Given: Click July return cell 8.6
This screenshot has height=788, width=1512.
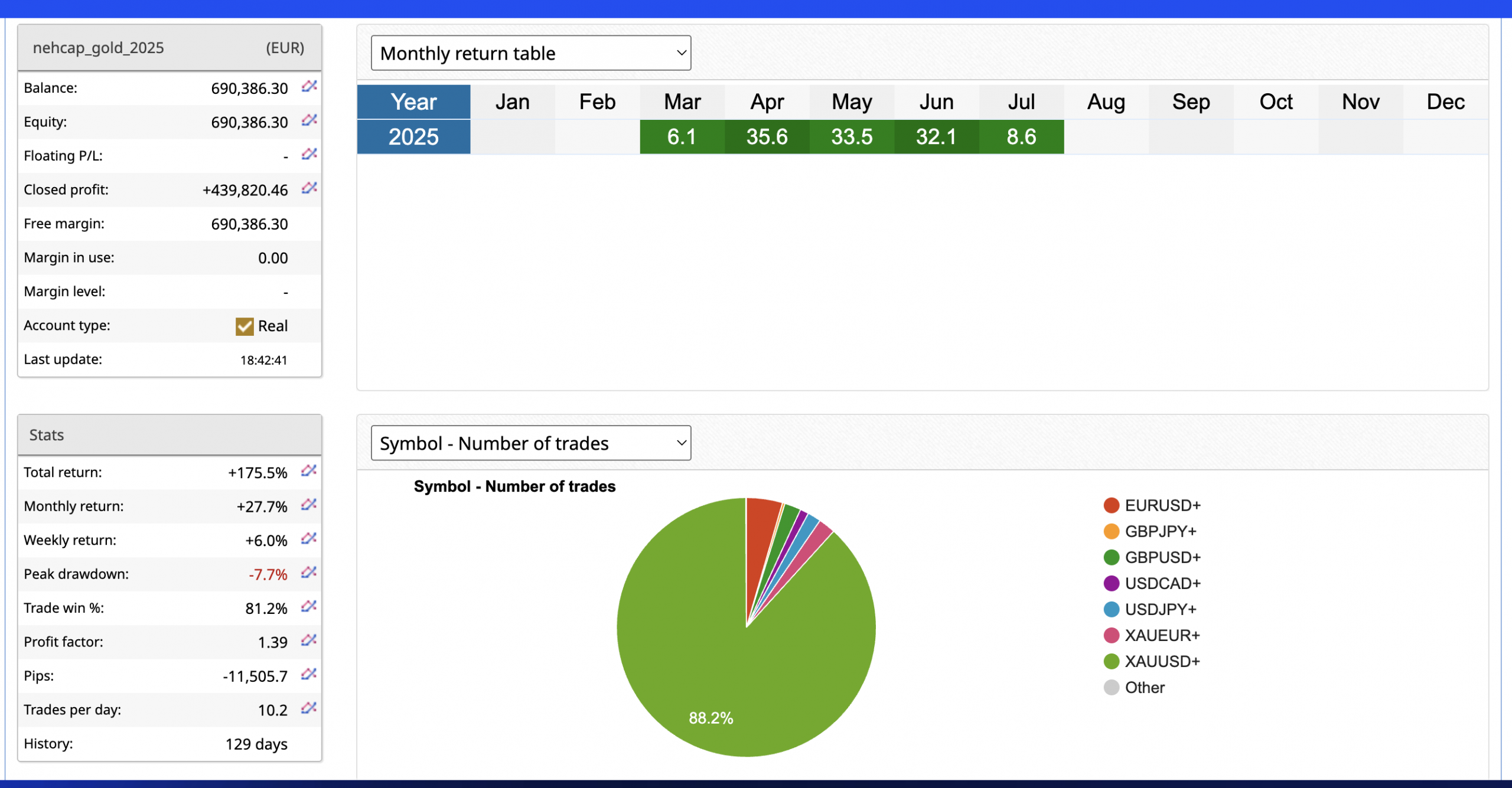Looking at the screenshot, I should (x=1021, y=137).
